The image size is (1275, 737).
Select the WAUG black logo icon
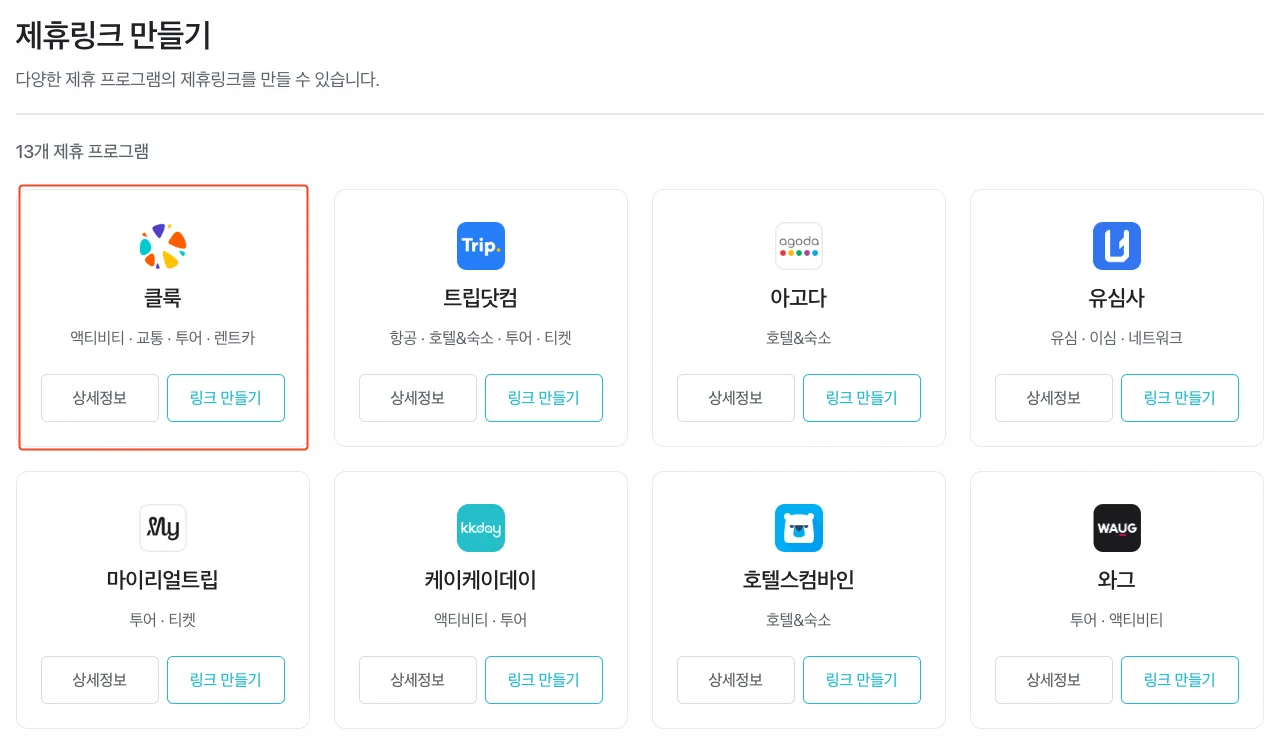coord(1116,528)
